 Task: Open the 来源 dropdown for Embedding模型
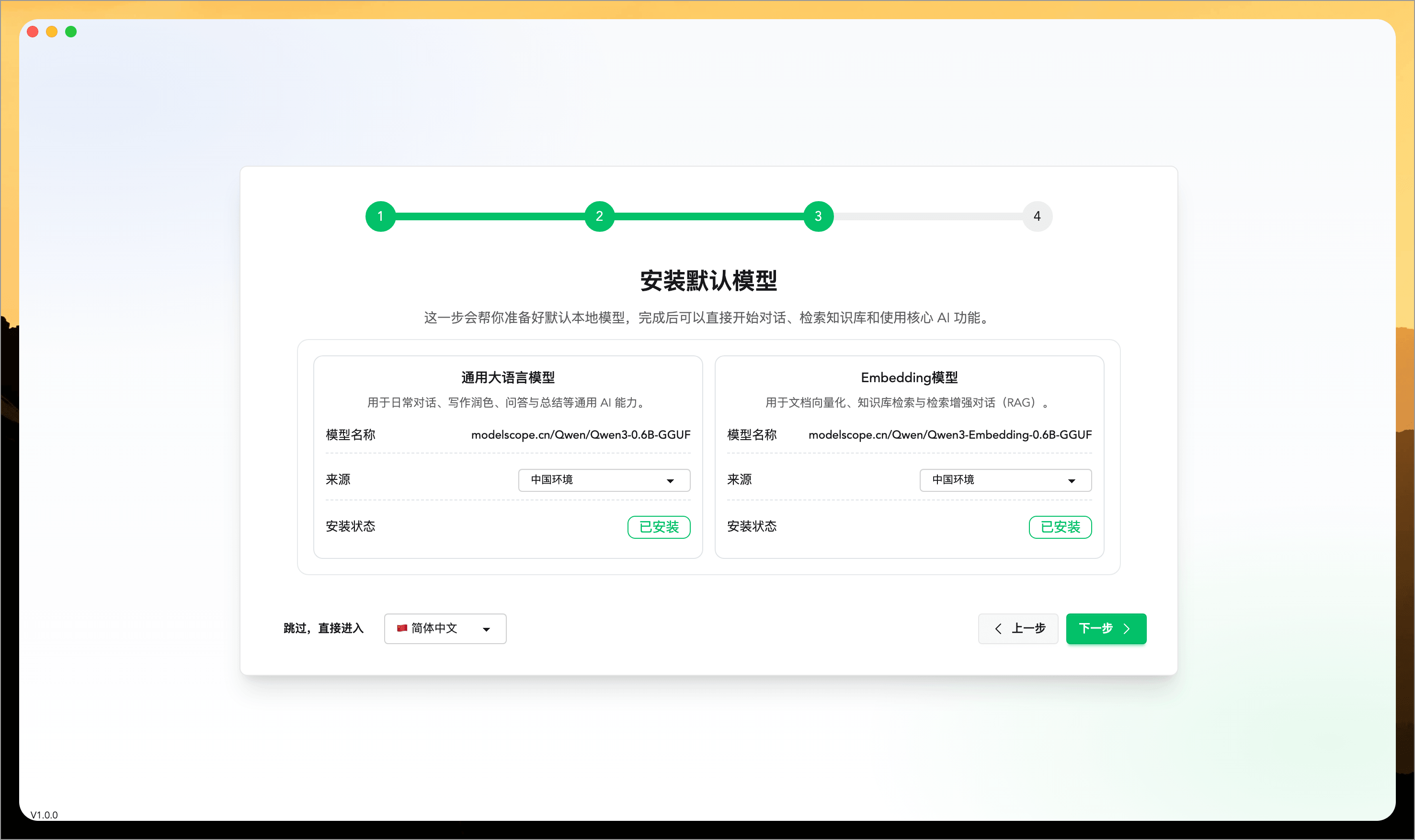pos(1004,480)
